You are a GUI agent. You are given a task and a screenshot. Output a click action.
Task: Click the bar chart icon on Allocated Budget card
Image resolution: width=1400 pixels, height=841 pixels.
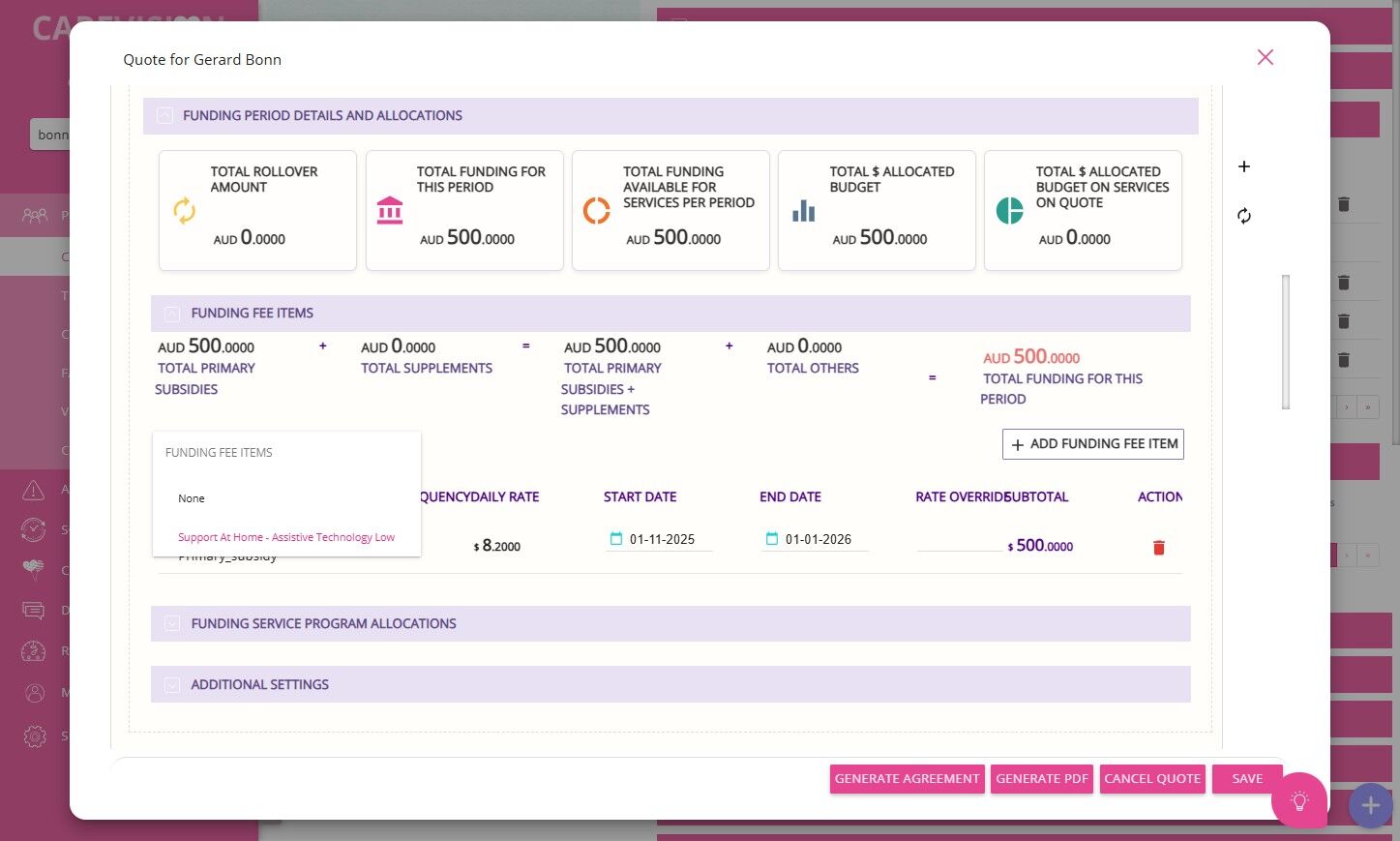[803, 210]
